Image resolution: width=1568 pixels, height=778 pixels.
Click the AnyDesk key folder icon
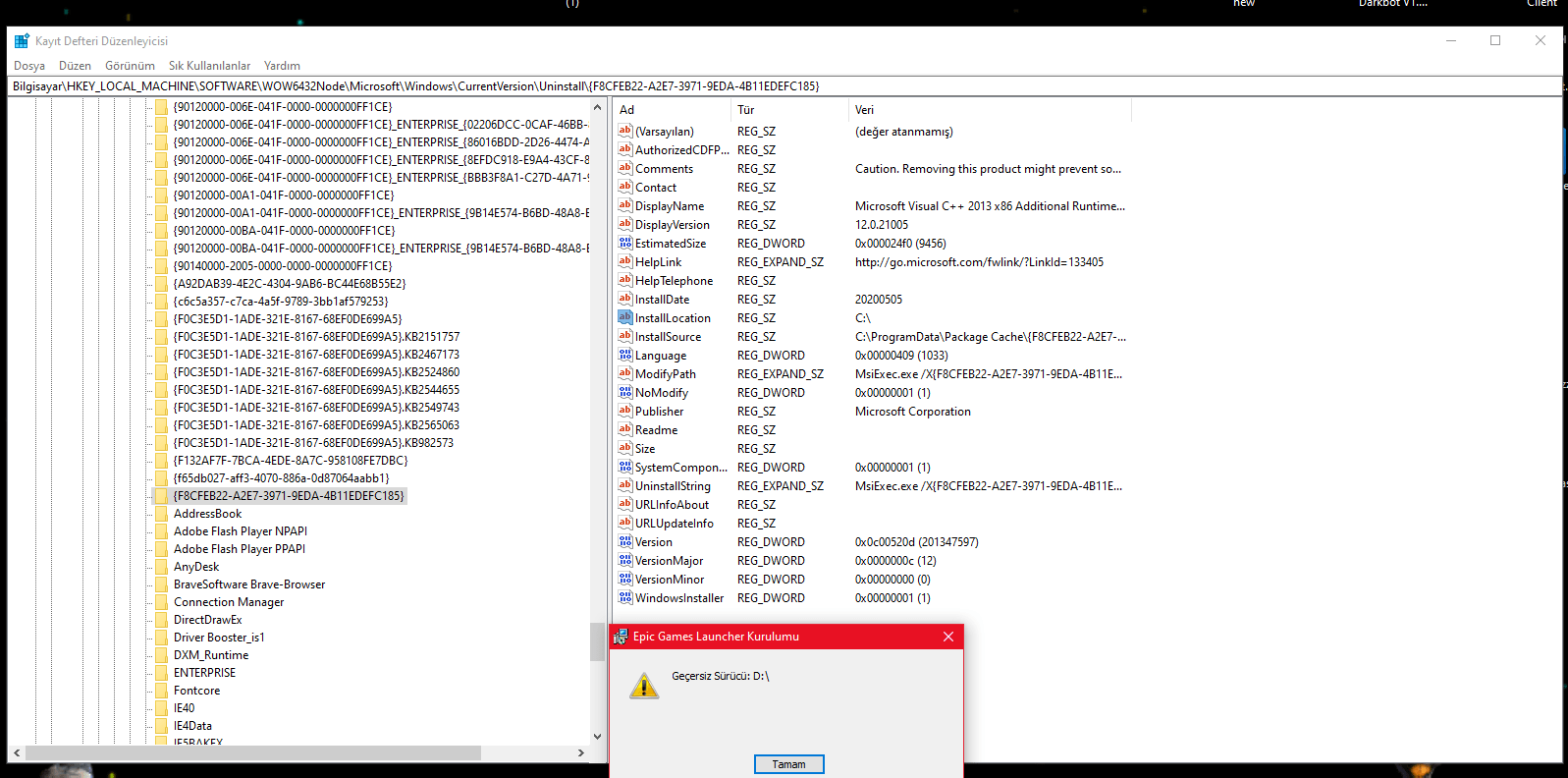coord(161,567)
